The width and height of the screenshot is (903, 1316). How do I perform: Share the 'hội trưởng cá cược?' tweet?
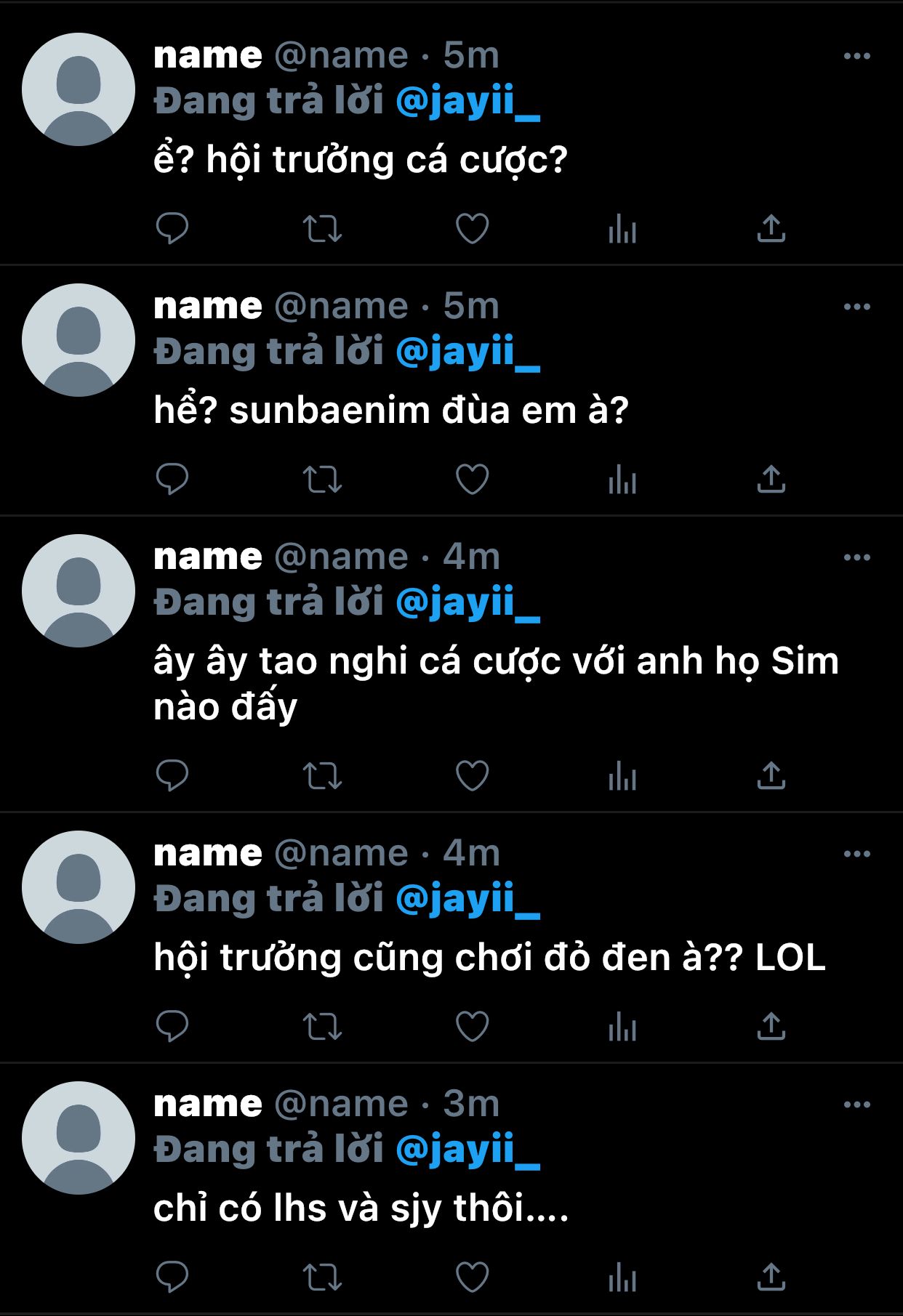(x=771, y=228)
